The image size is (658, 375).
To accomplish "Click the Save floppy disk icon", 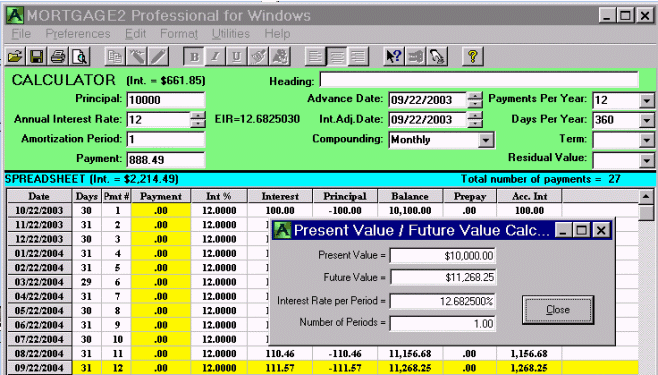I will click(37, 56).
